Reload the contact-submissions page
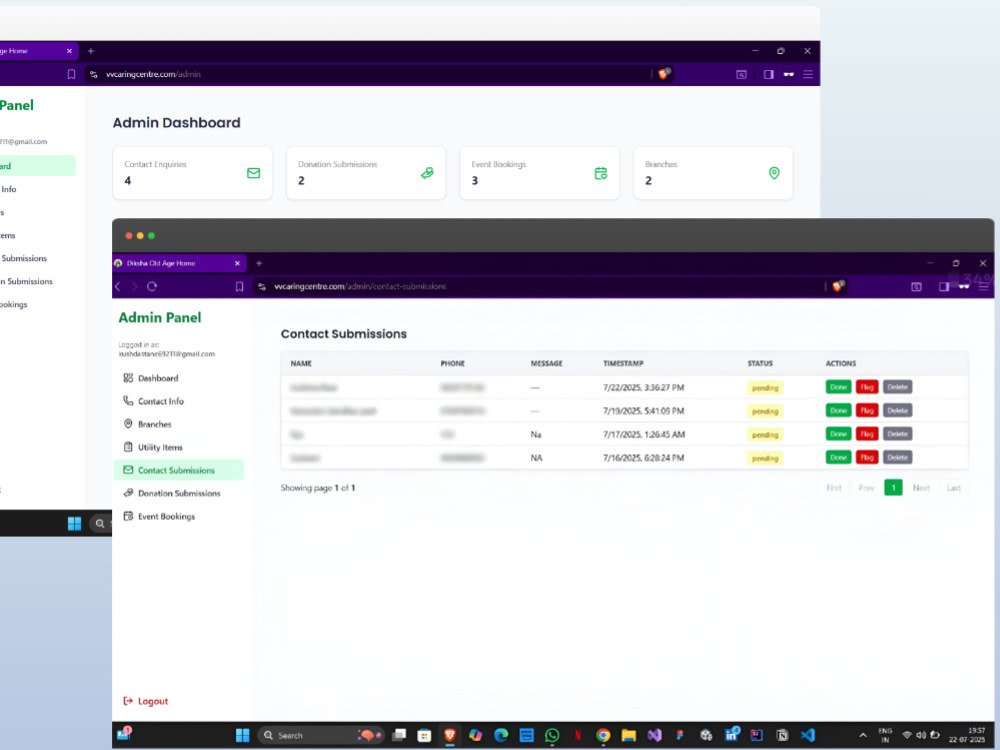The image size is (1000, 750). [x=152, y=286]
